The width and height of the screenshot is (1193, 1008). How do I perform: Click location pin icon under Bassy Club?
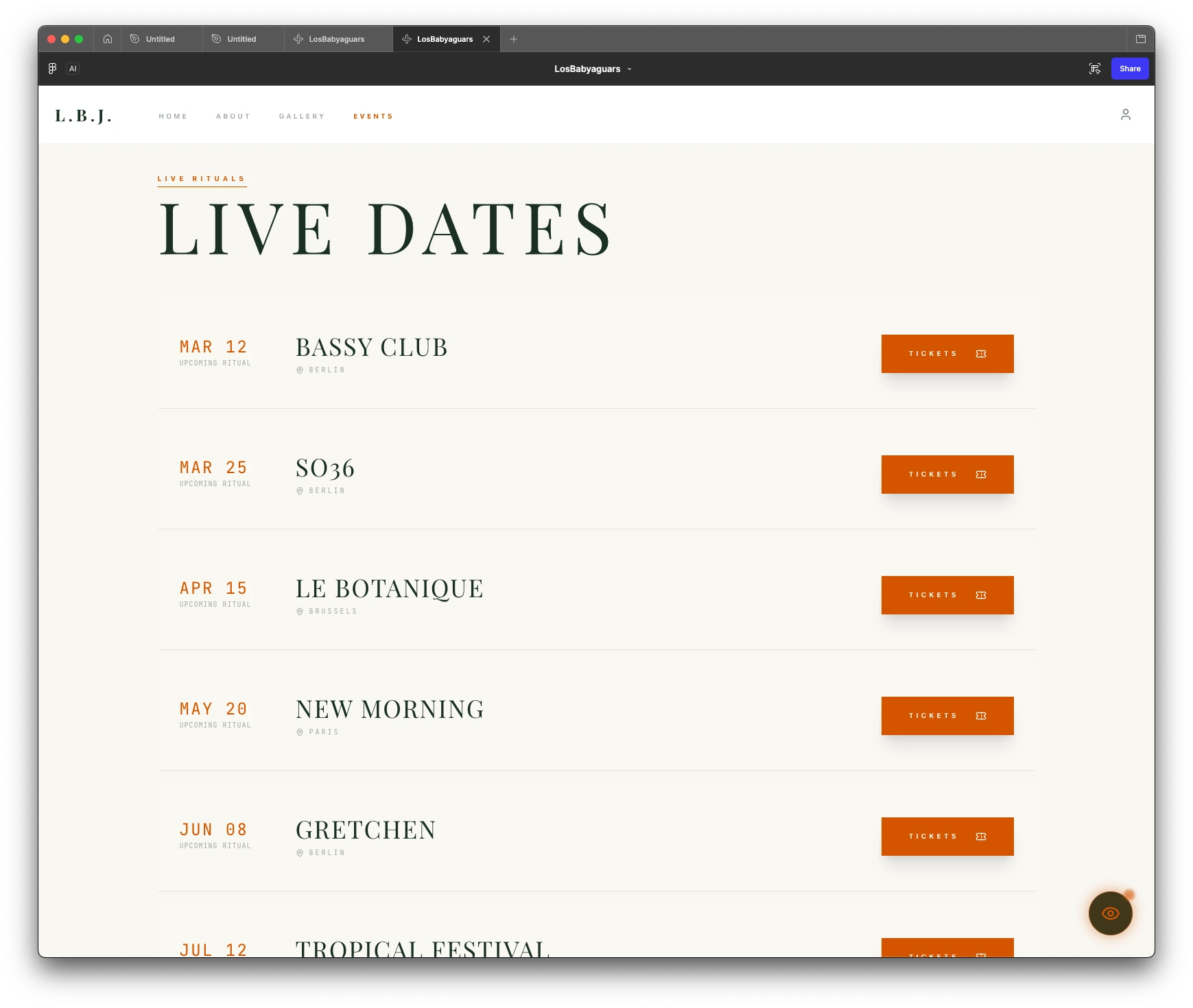pyautogui.click(x=300, y=370)
